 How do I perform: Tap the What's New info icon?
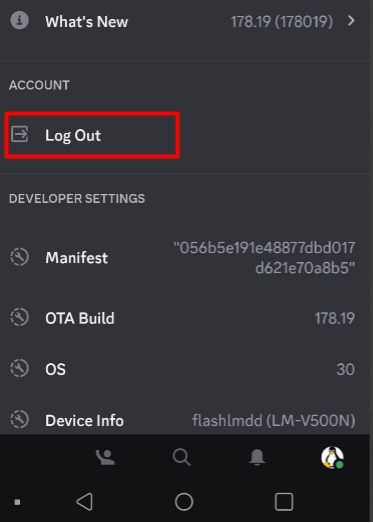[19, 21]
